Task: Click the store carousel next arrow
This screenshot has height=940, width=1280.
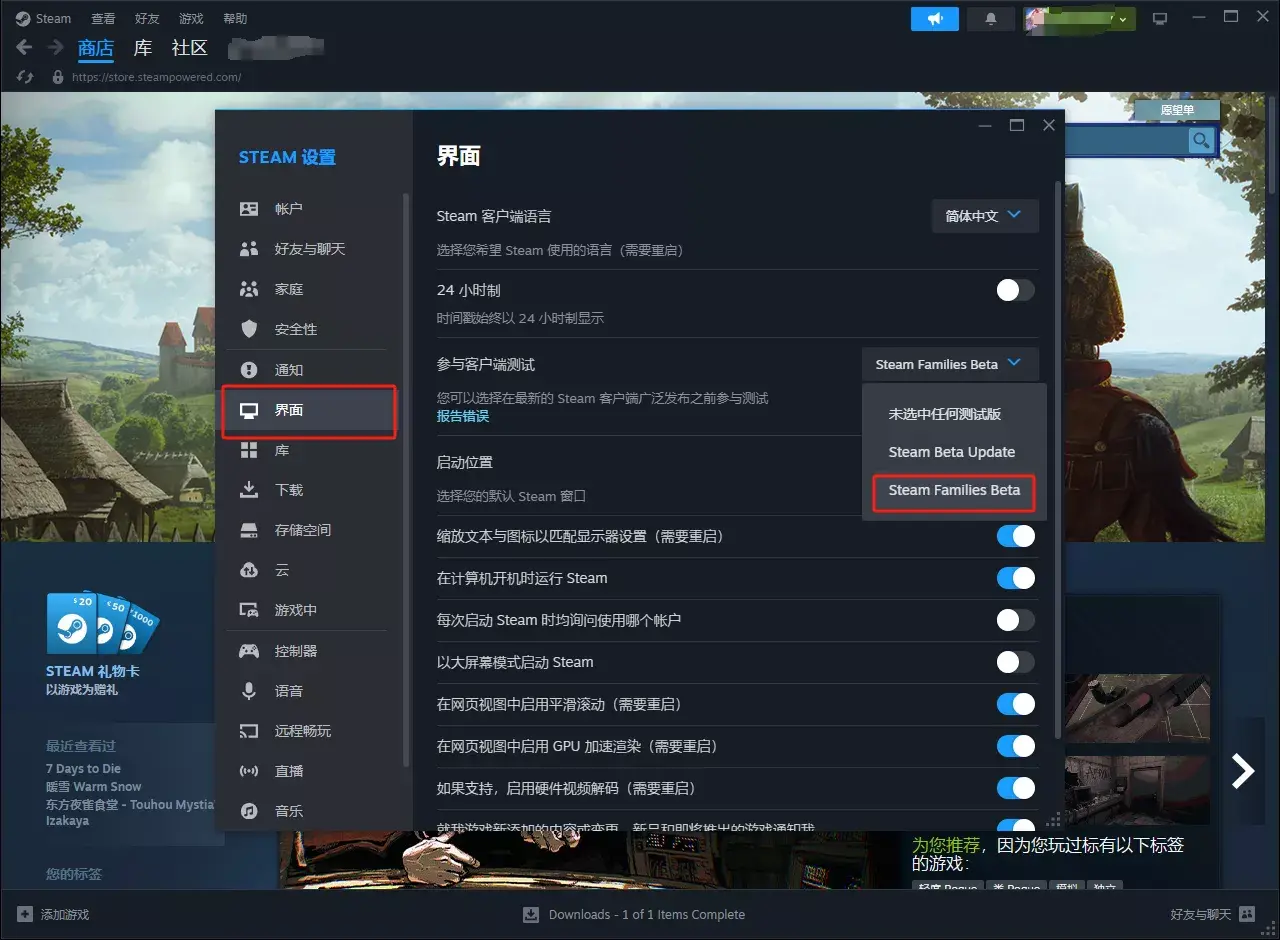Action: tap(1243, 770)
